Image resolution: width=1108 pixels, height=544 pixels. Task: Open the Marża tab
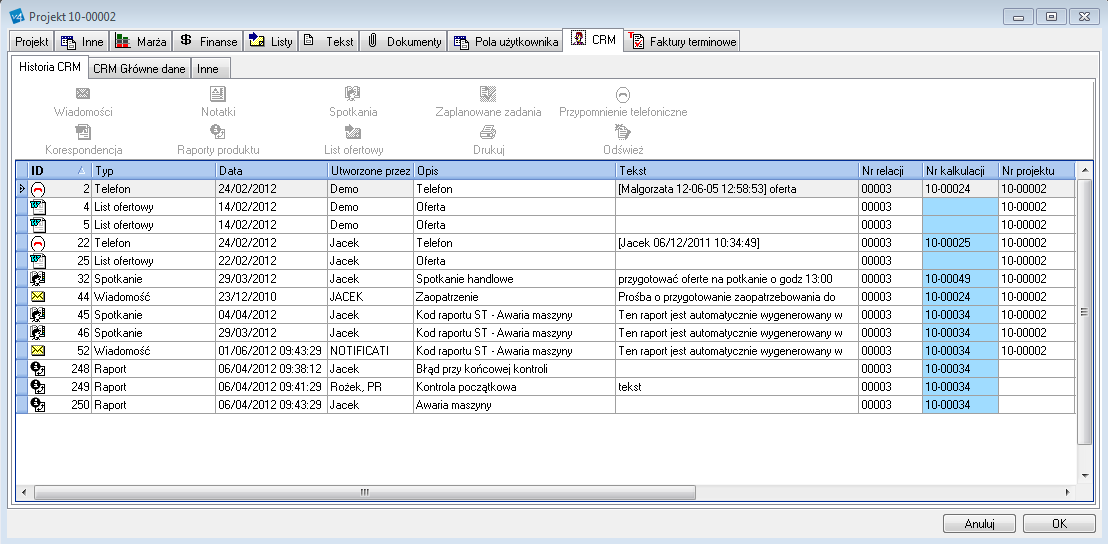(141, 42)
